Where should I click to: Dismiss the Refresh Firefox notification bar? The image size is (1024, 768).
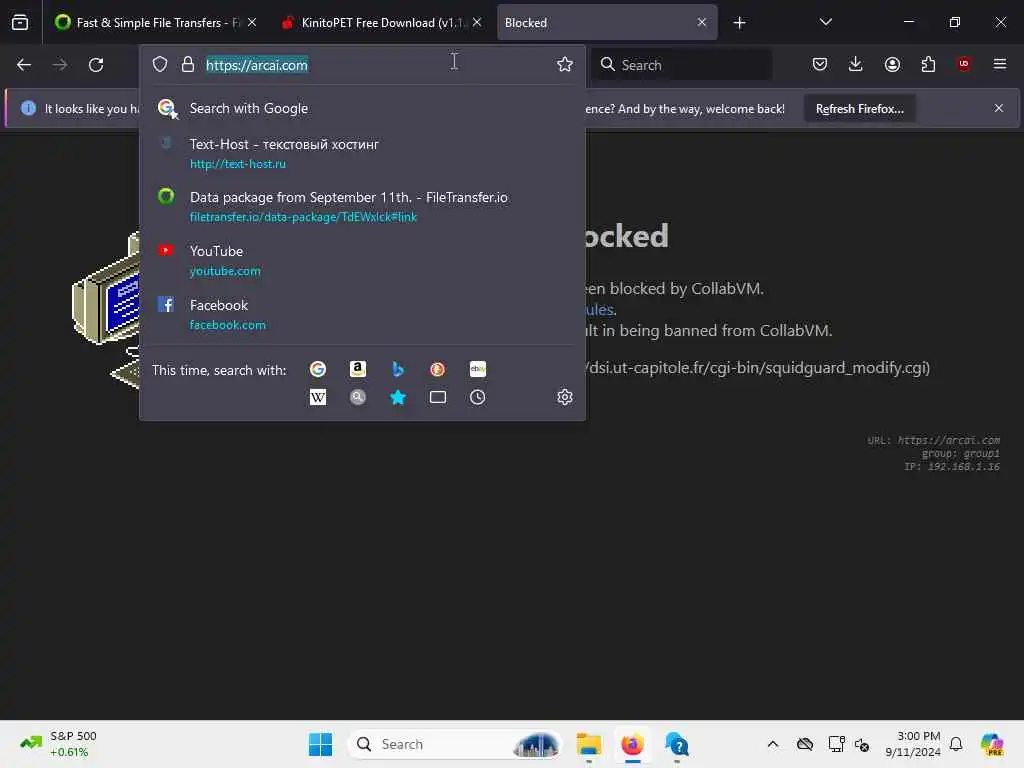(x=999, y=108)
